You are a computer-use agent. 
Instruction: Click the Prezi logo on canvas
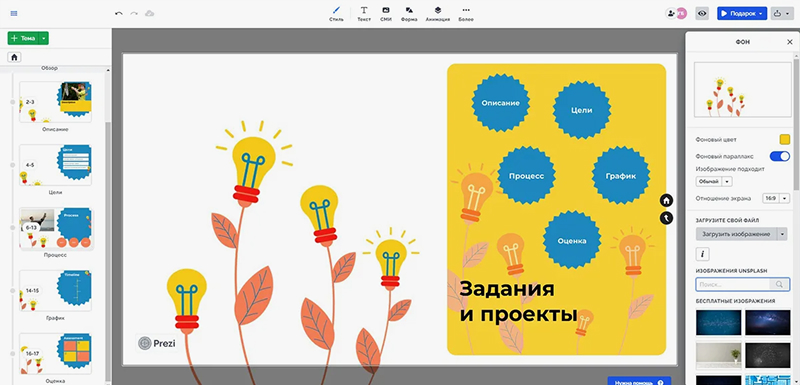(157, 343)
